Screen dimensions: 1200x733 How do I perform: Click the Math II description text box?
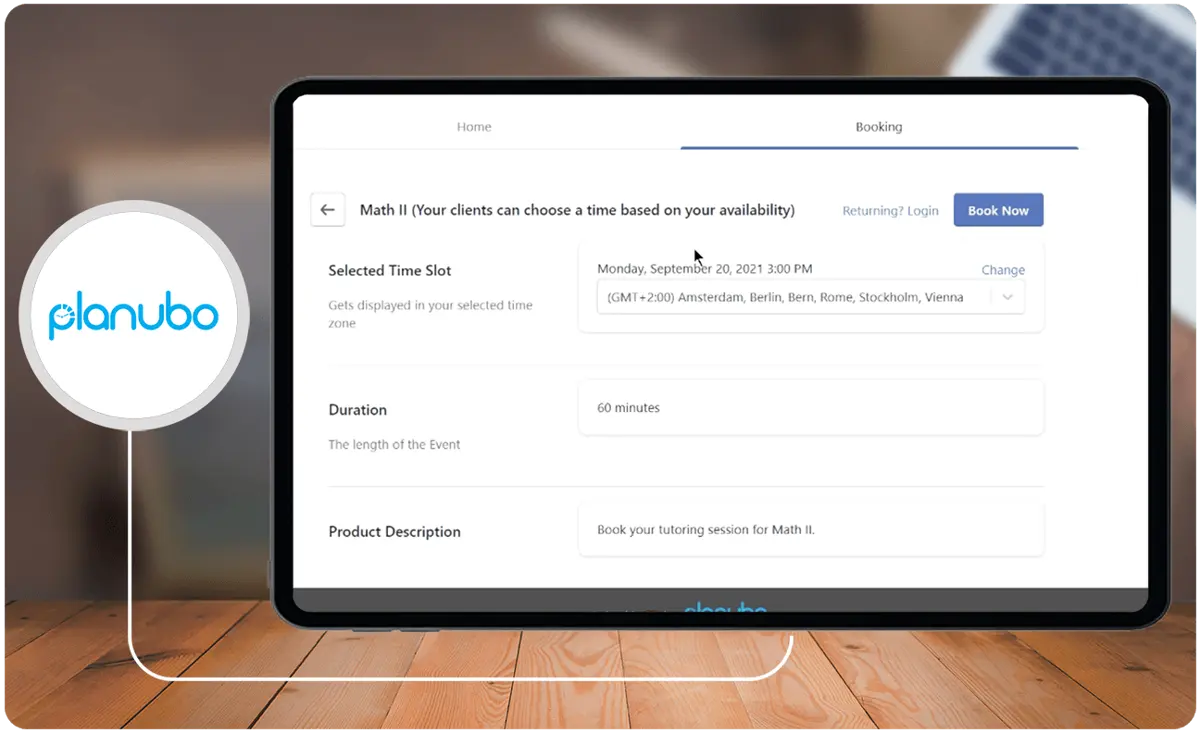pyautogui.click(x=811, y=530)
